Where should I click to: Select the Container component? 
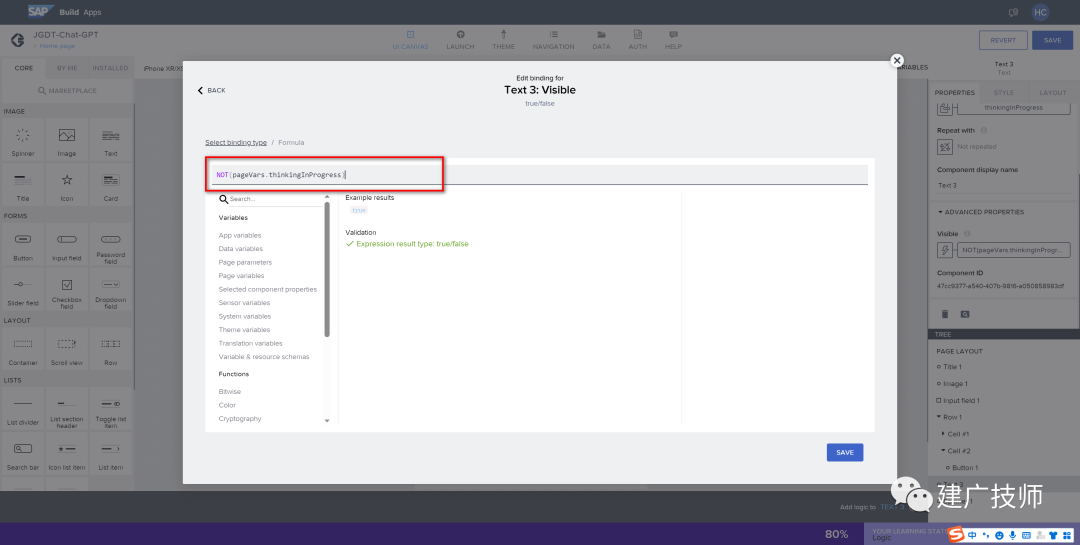coord(23,349)
